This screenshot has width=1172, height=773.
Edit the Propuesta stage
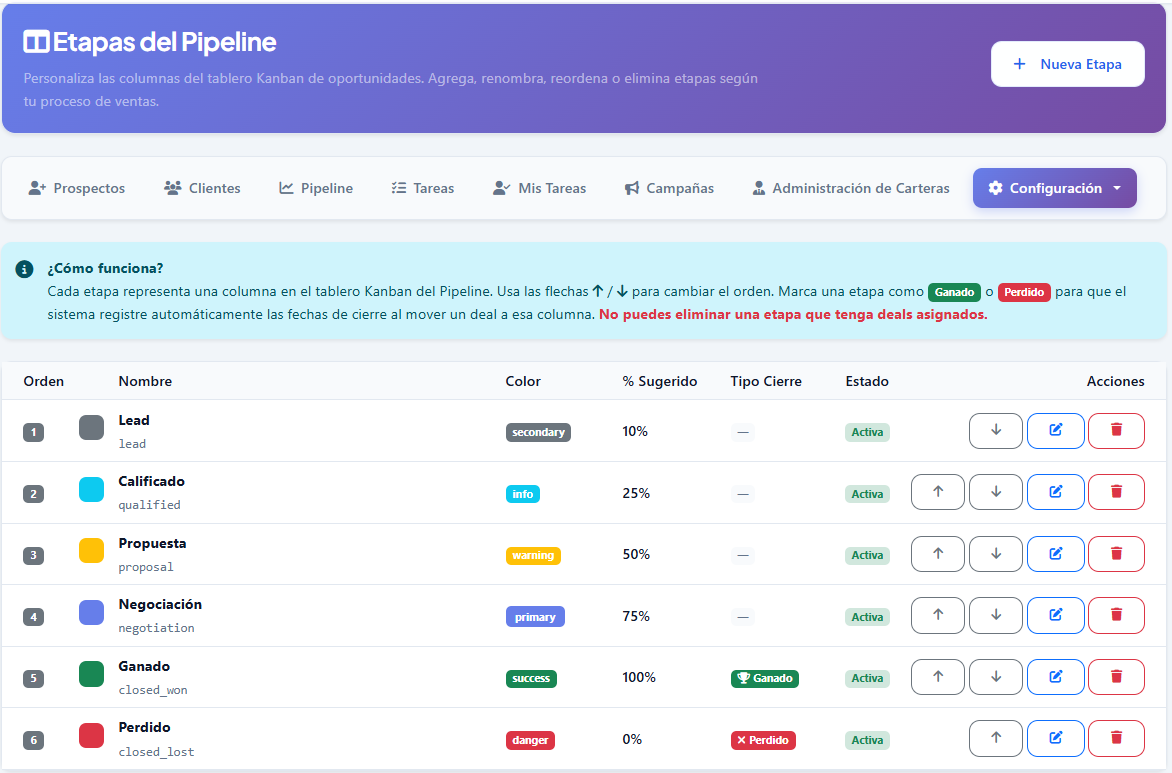(1055, 554)
